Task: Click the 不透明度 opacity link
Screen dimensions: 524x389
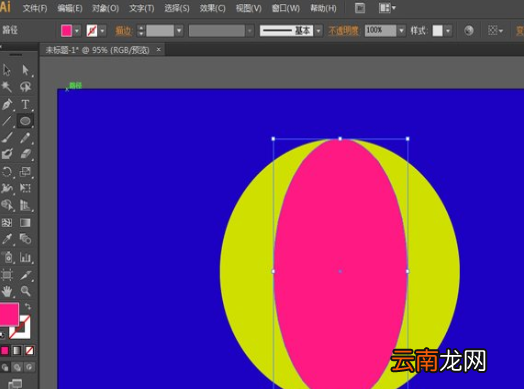Action: tap(343, 31)
